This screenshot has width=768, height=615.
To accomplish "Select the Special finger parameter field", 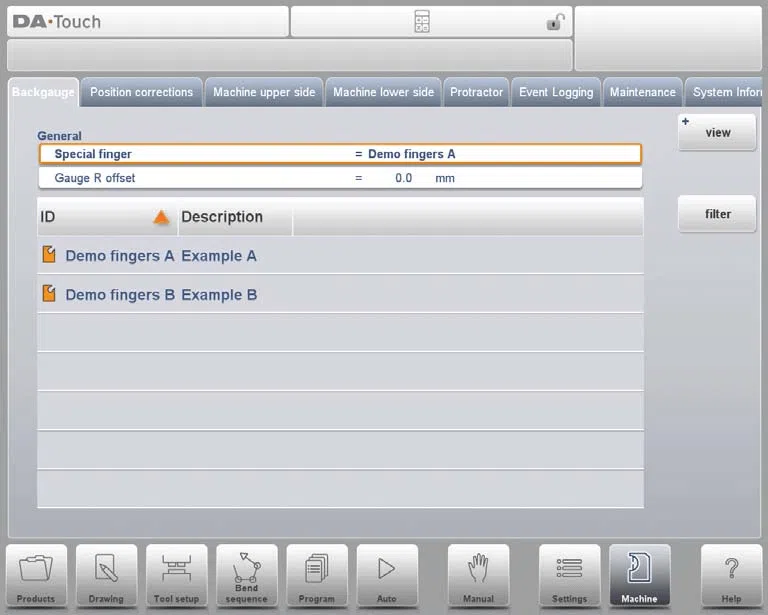I will [x=340, y=154].
